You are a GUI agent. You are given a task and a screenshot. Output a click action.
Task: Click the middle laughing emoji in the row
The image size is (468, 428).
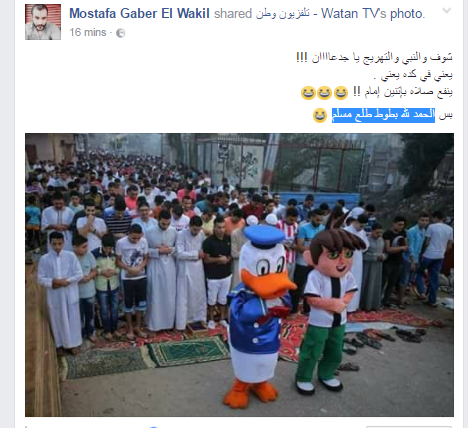[x=324, y=92]
